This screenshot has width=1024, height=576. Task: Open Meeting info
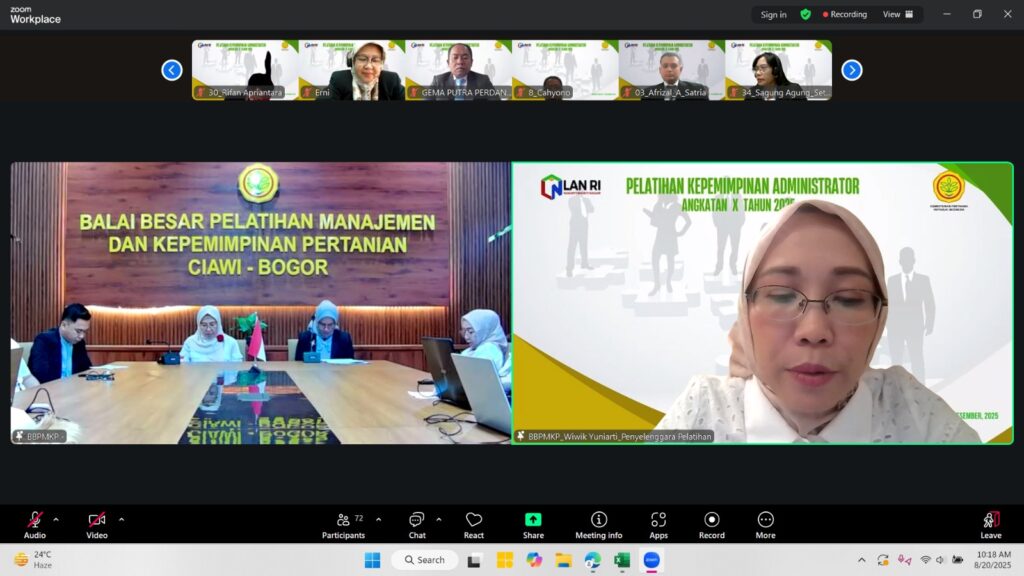point(598,525)
